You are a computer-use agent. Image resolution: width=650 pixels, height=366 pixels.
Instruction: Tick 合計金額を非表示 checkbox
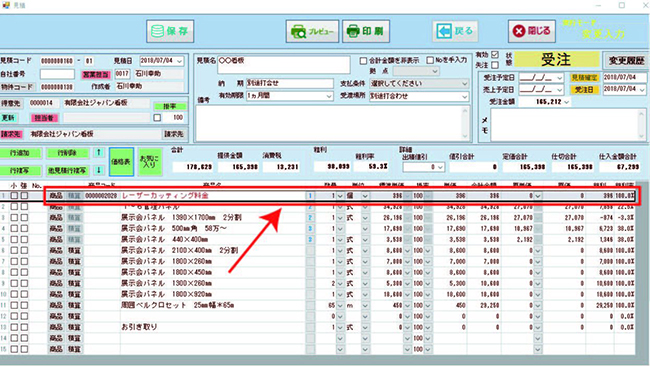pyautogui.click(x=363, y=61)
